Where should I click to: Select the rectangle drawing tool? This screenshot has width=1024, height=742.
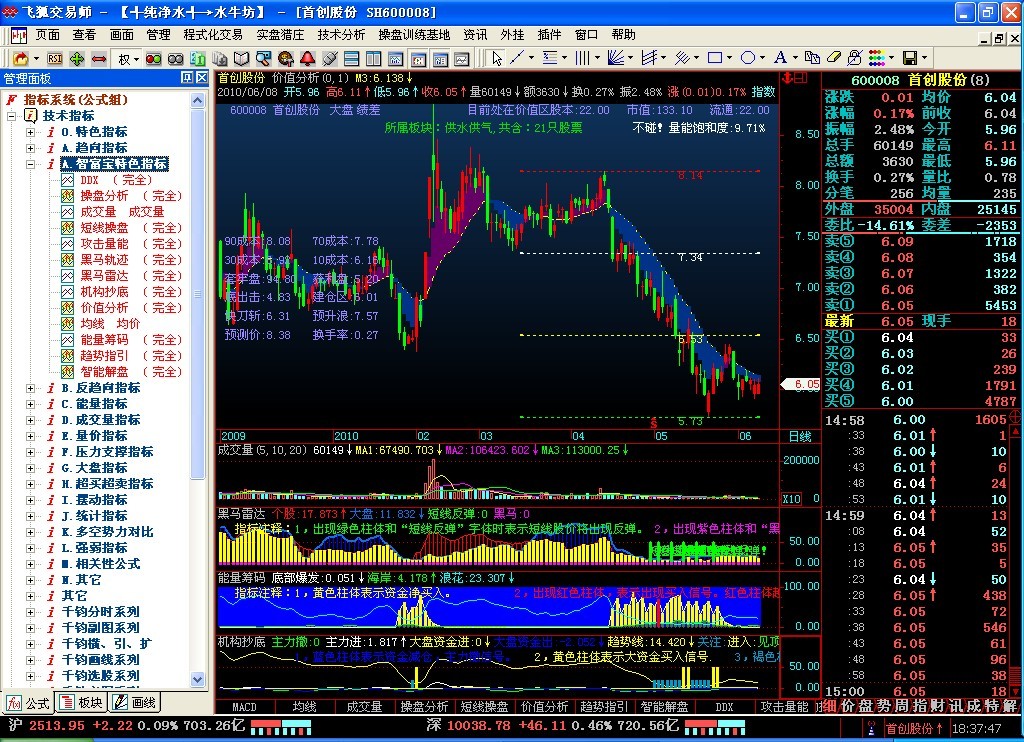pyautogui.click(x=715, y=59)
